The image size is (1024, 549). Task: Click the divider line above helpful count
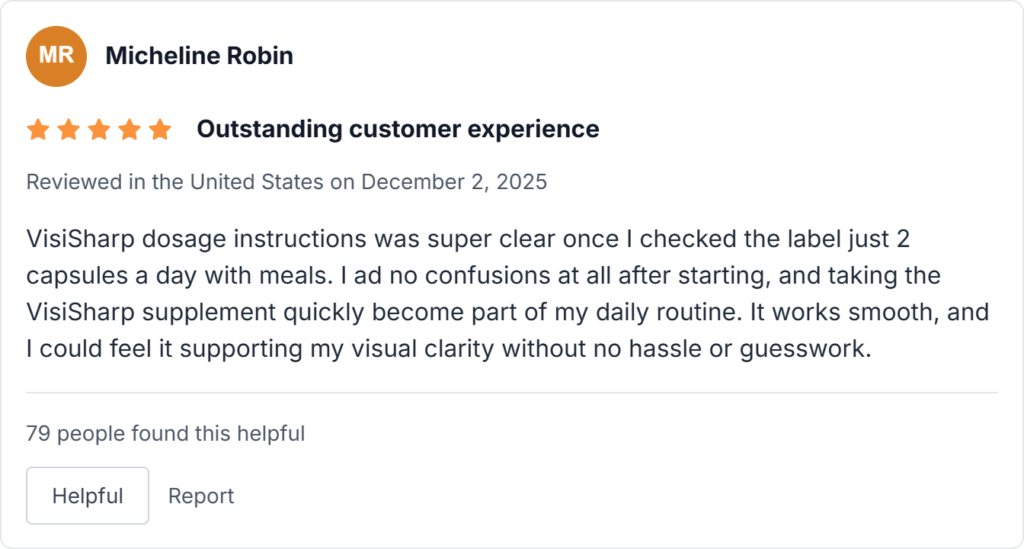[511, 393]
